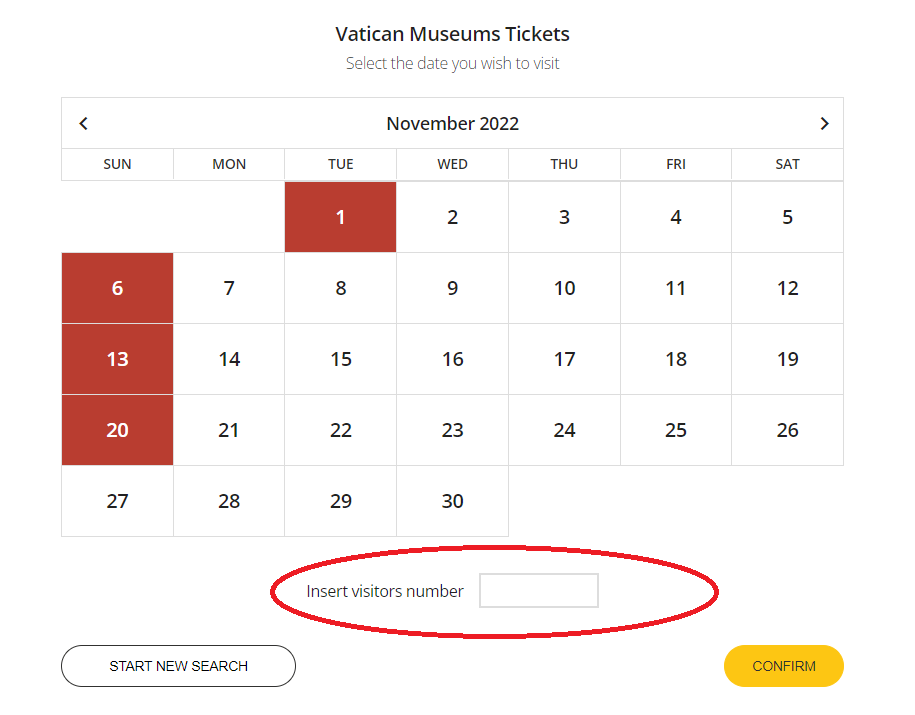Select November 21 on the calendar
This screenshot has width=915, height=715.
pos(229,430)
